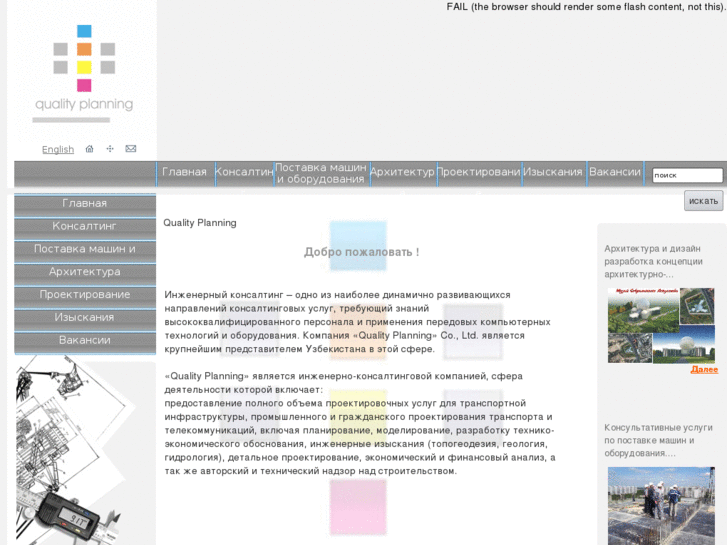Select Поставка машин и in left sidebar
The image size is (727, 545).
click(85, 249)
